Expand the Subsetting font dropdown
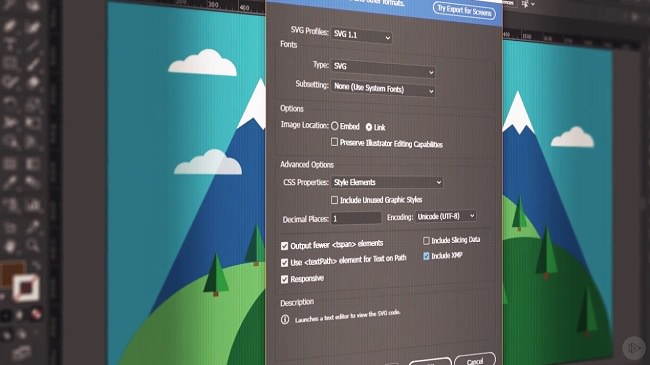Screen dimensions: 650x365 click(x=383, y=89)
